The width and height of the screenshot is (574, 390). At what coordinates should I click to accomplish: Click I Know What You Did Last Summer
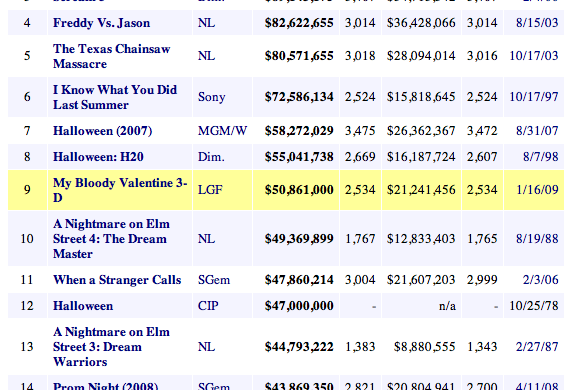tap(115, 97)
